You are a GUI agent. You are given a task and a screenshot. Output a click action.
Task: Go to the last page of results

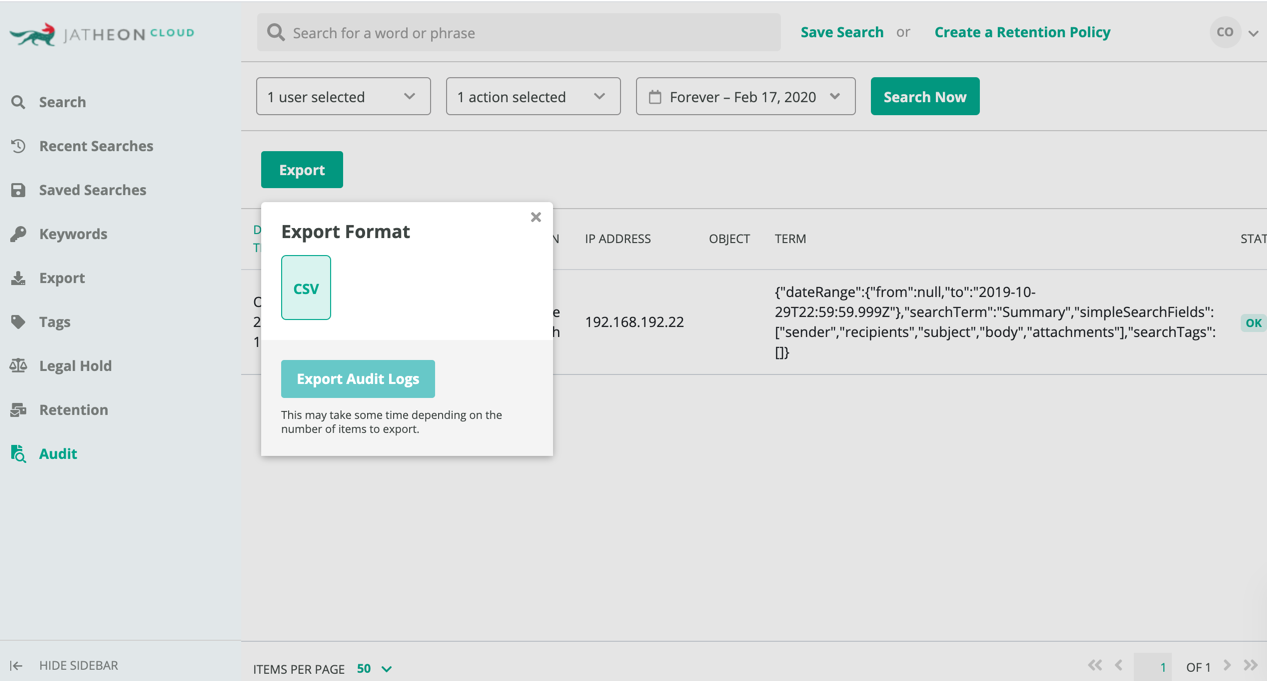pos(1250,666)
